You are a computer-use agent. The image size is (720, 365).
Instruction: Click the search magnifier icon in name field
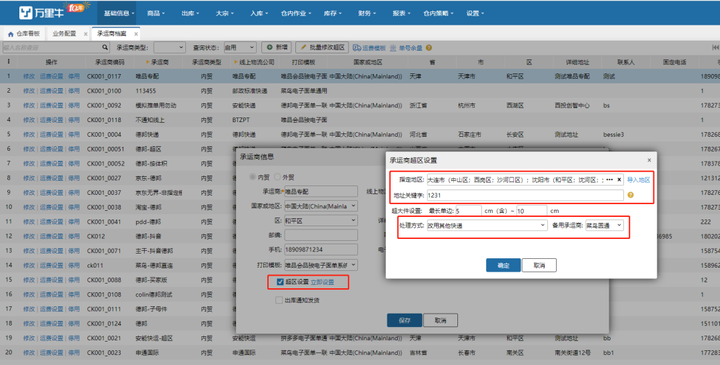click(105, 47)
